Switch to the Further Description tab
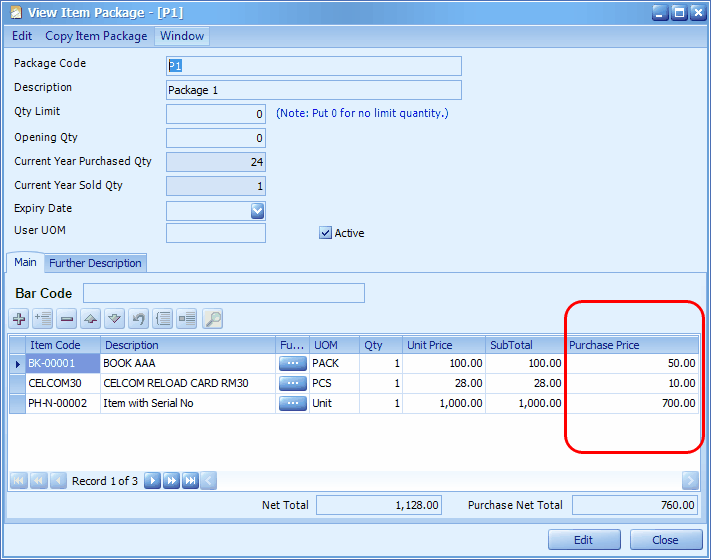The width and height of the screenshot is (711, 560). point(96,263)
